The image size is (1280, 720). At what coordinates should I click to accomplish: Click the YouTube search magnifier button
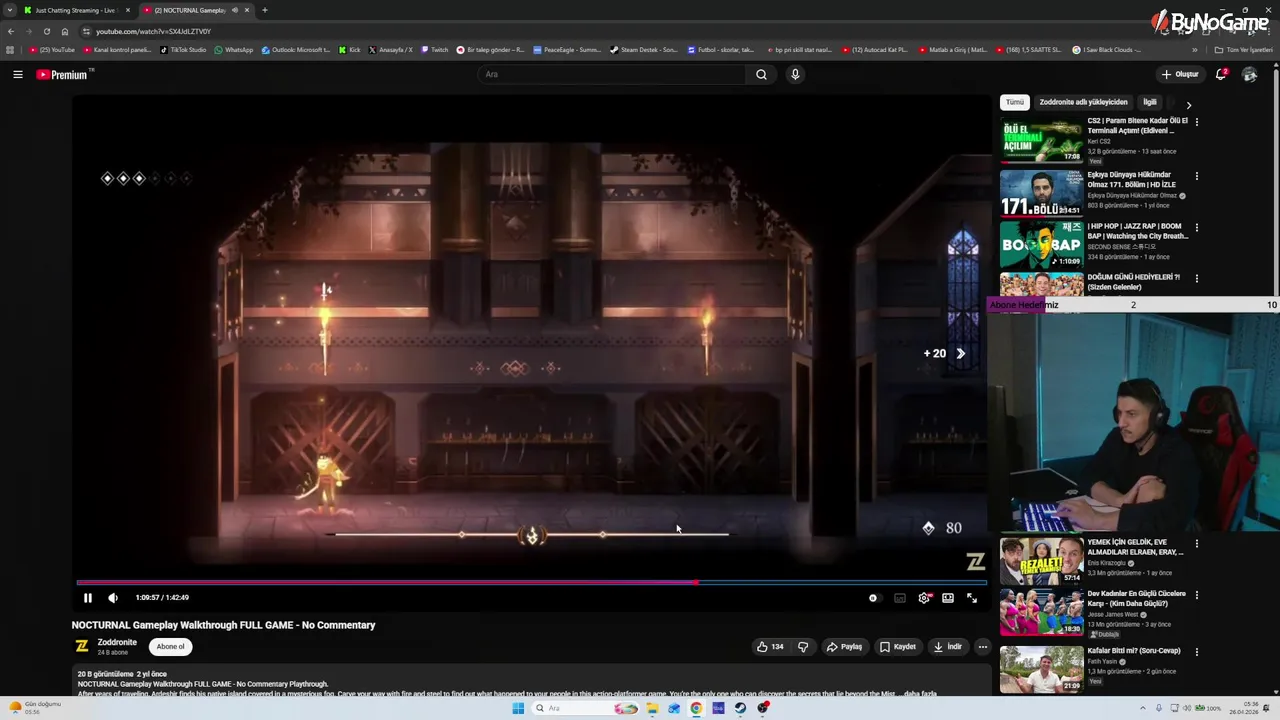761,74
